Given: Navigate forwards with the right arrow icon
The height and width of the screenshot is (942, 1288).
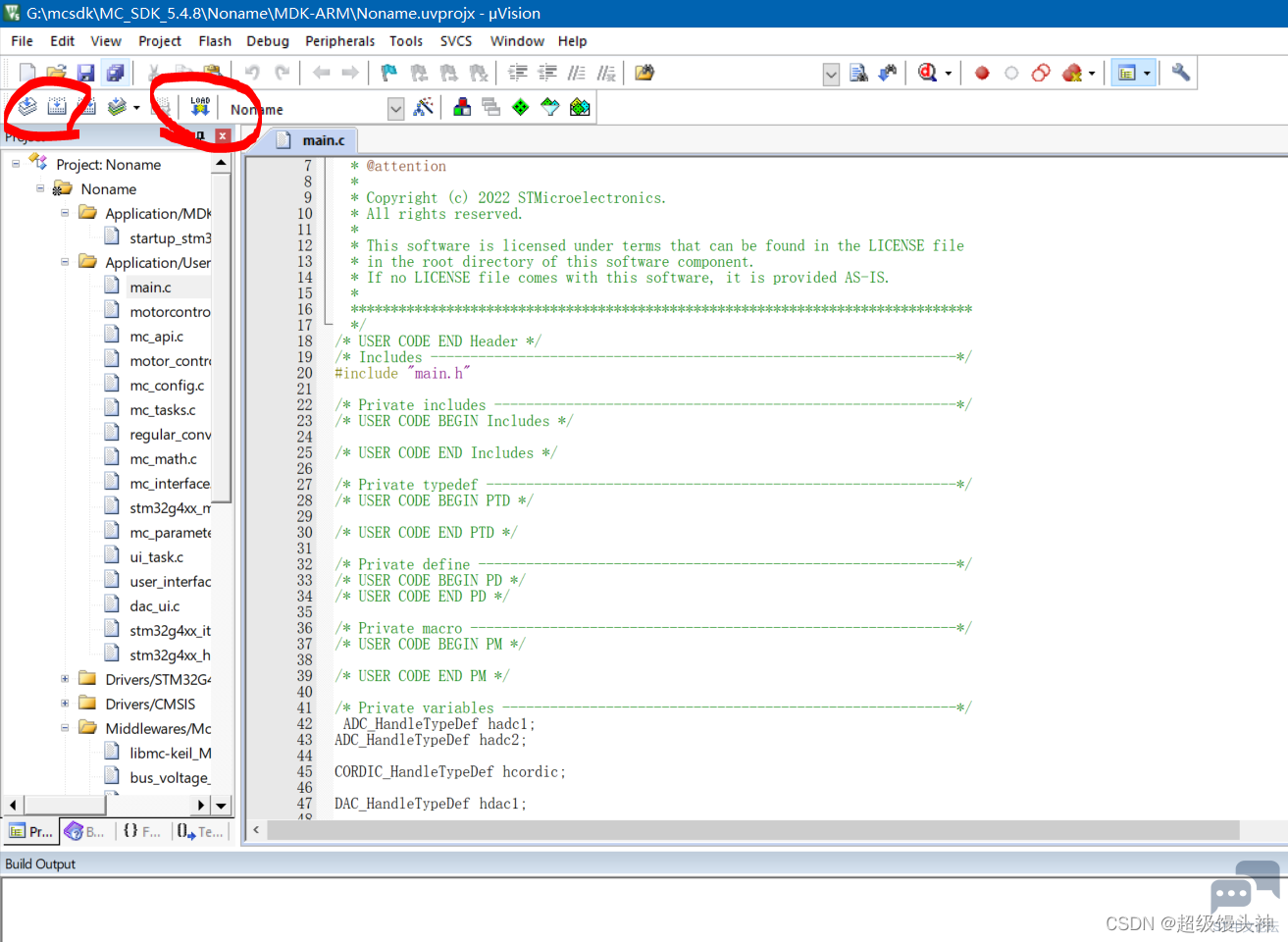Looking at the screenshot, I should point(350,73).
